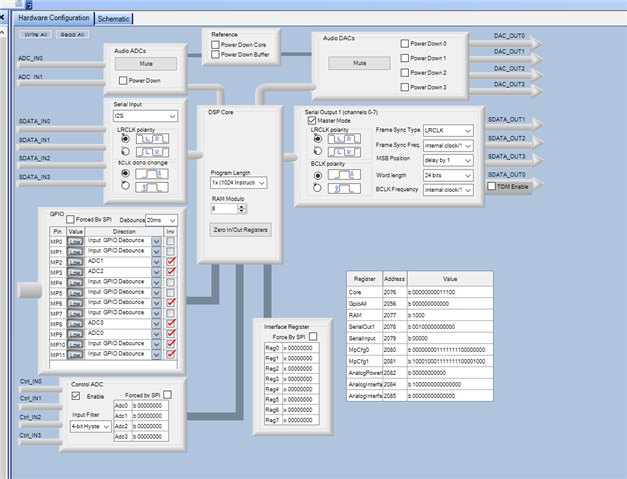This screenshot has width=627, height=479.
Task: Select first Serial Input BCLK data change radio
Action: coord(126,174)
